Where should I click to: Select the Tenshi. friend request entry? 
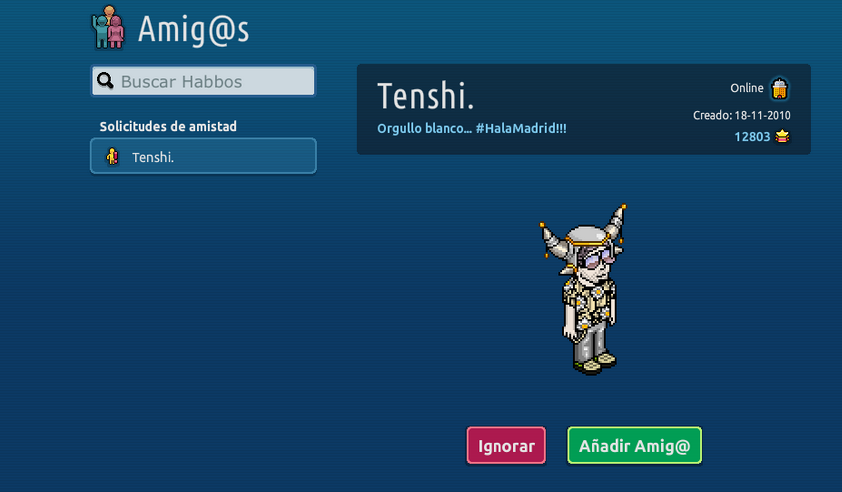(204, 156)
